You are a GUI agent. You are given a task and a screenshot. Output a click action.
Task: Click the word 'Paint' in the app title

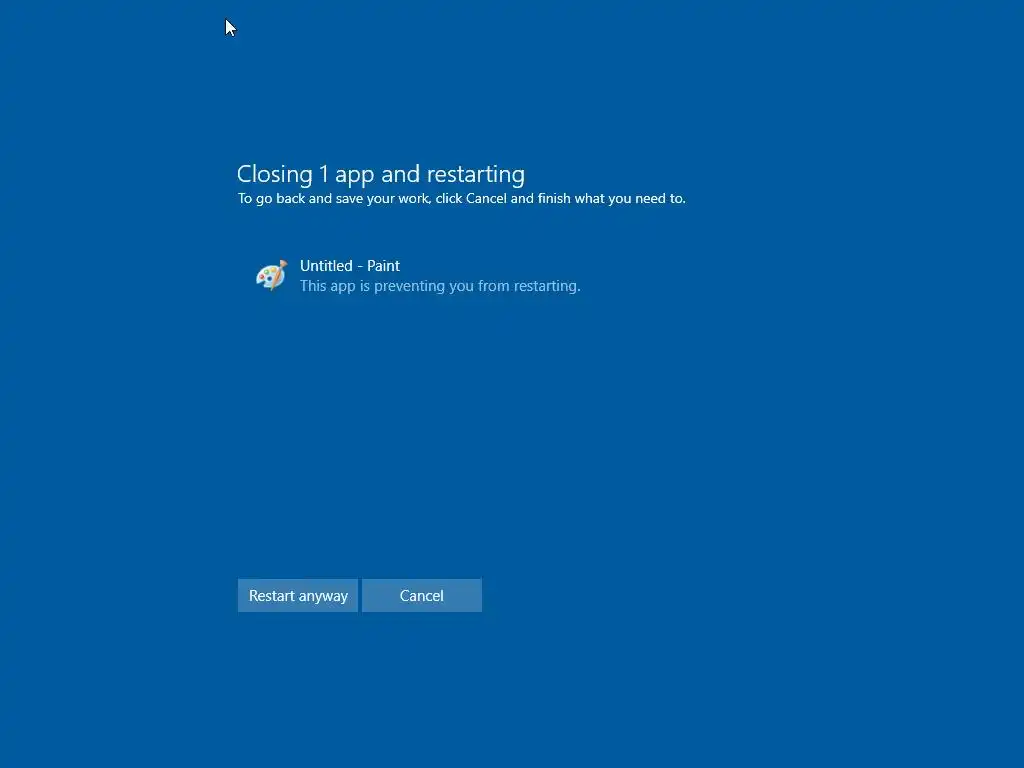383,266
